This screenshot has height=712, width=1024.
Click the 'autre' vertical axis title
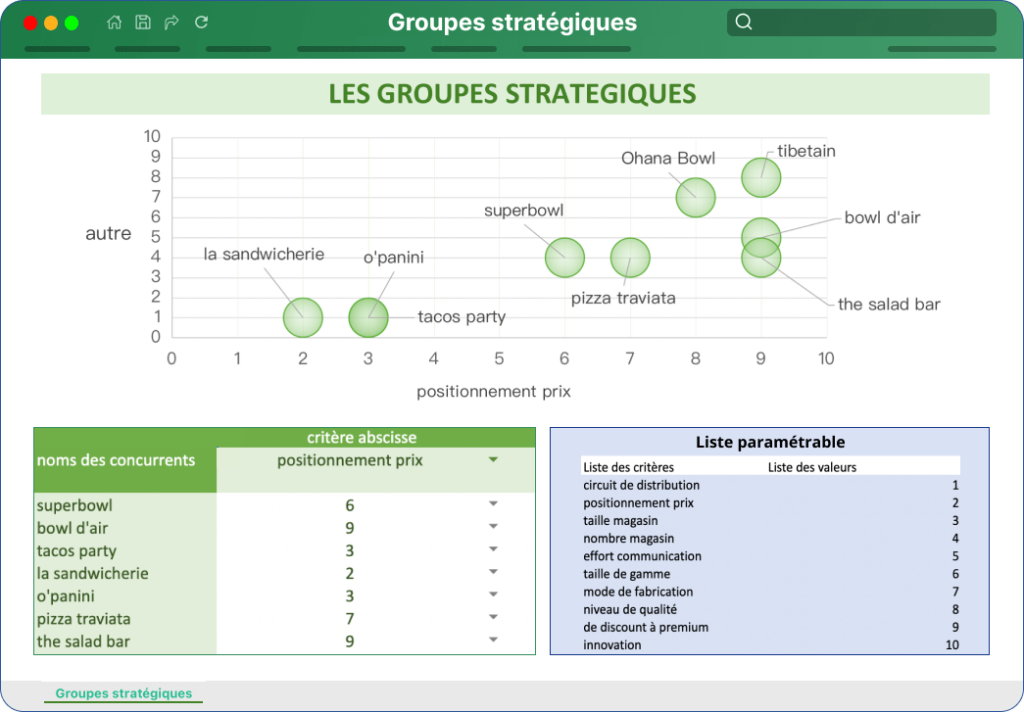point(108,234)
